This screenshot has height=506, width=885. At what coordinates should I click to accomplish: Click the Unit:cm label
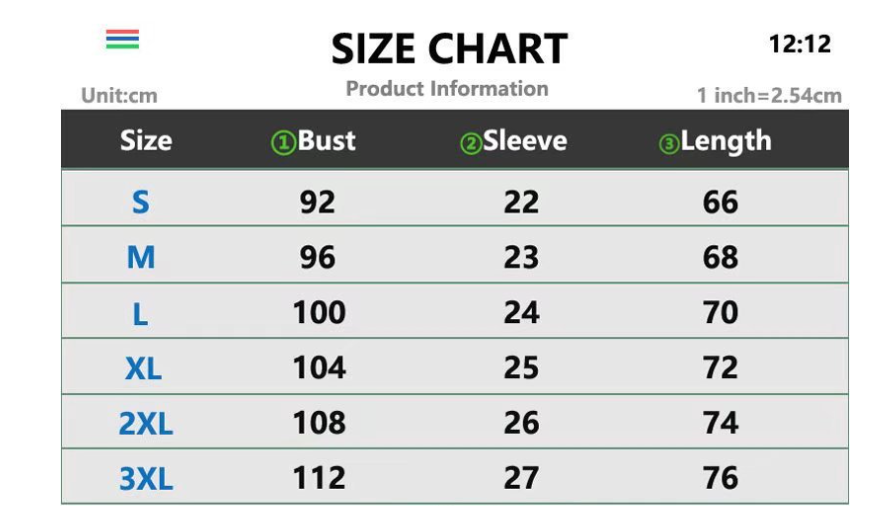[x=119, y=97]
